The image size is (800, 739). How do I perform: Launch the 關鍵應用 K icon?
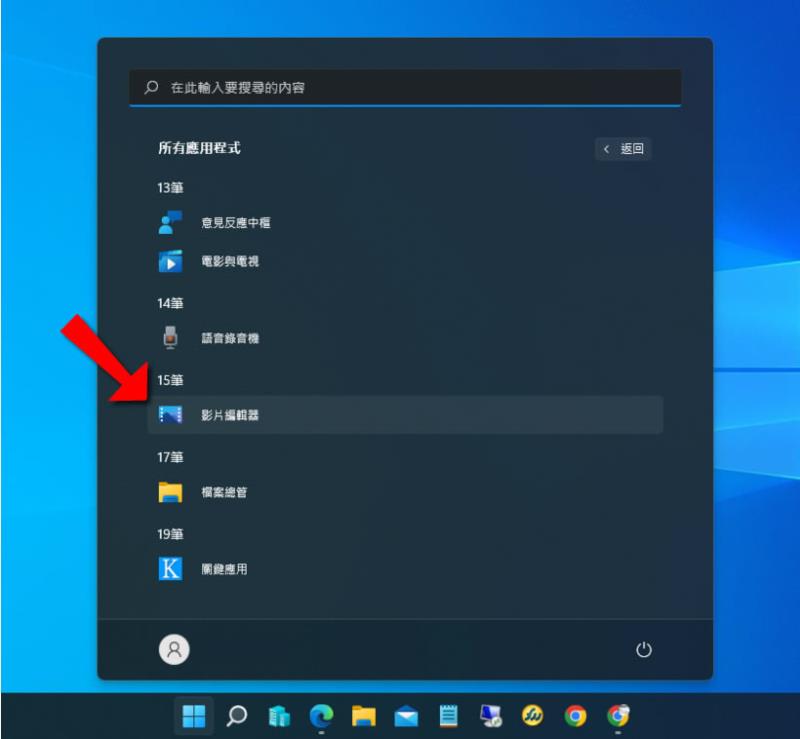(x=170, y=569)
